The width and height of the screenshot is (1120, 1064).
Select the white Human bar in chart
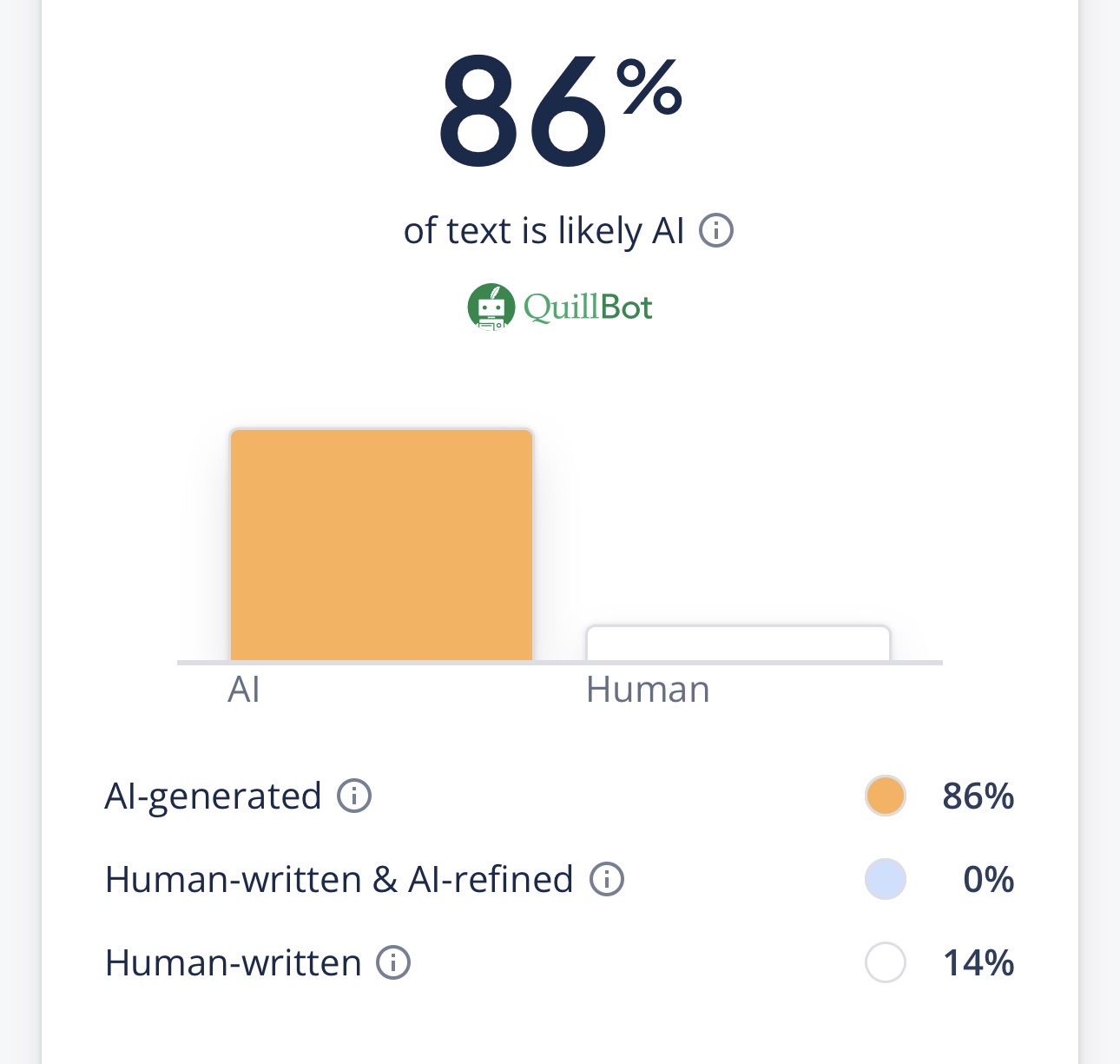pyautogui.click(x=738, y=644)
